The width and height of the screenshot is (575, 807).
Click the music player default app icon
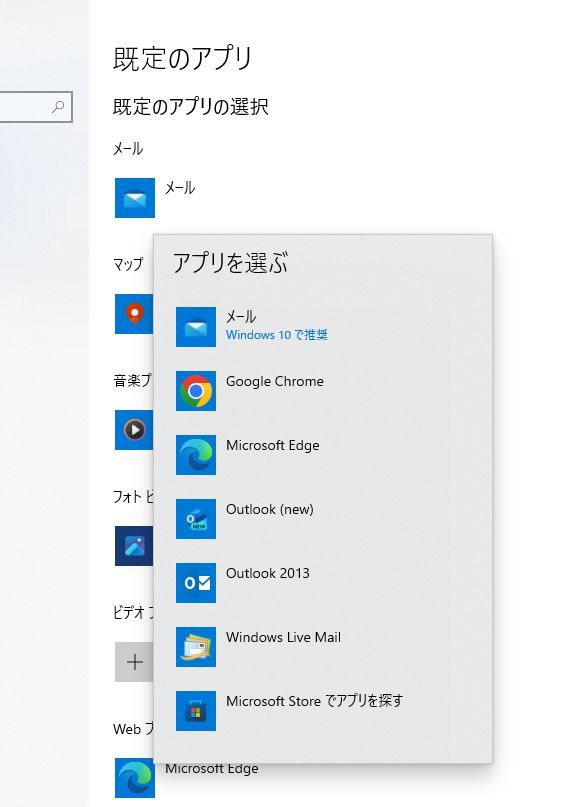pos(134,430)
